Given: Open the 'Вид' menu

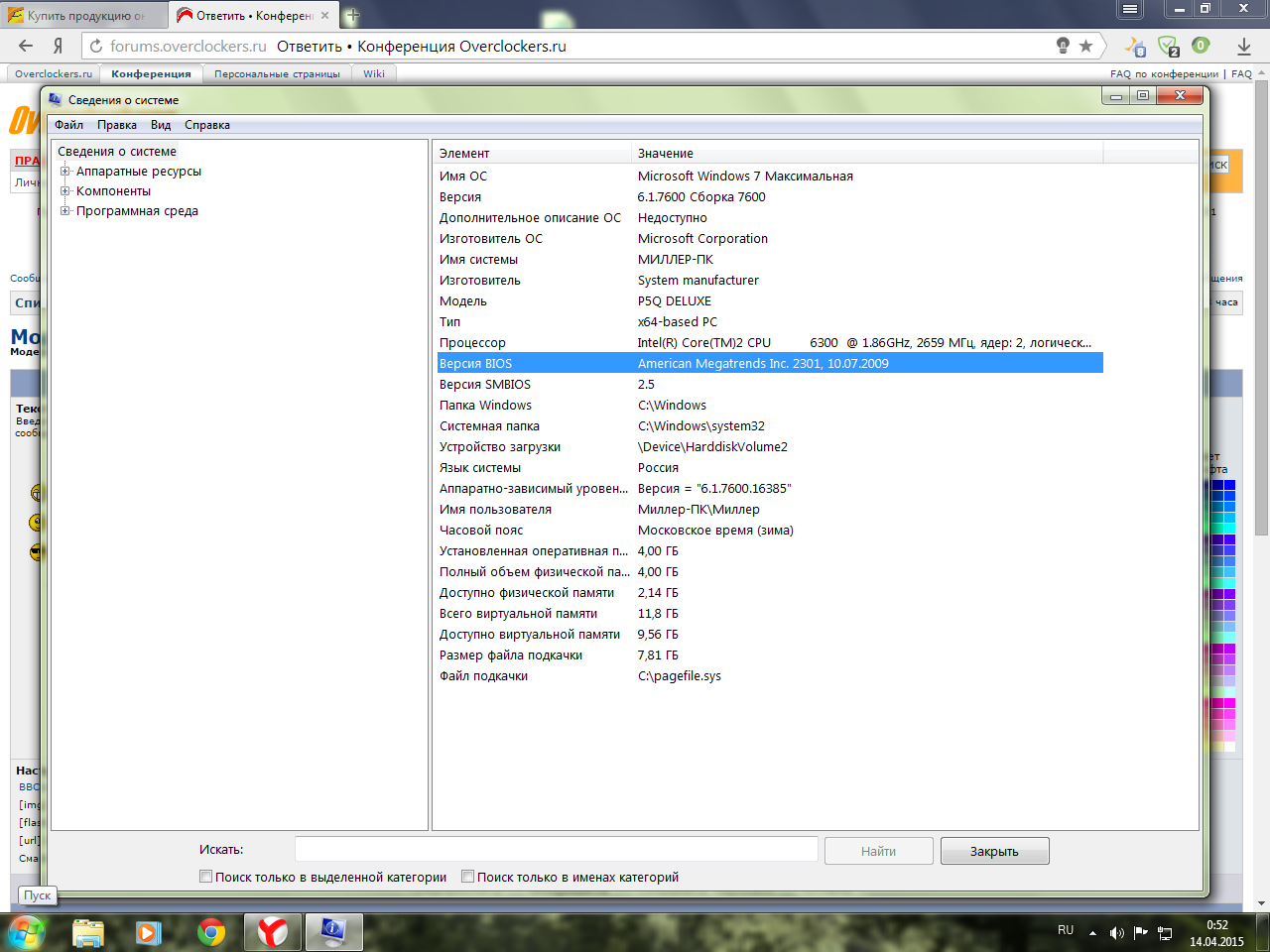Looking at the screenshot, I should pos(161,125).
